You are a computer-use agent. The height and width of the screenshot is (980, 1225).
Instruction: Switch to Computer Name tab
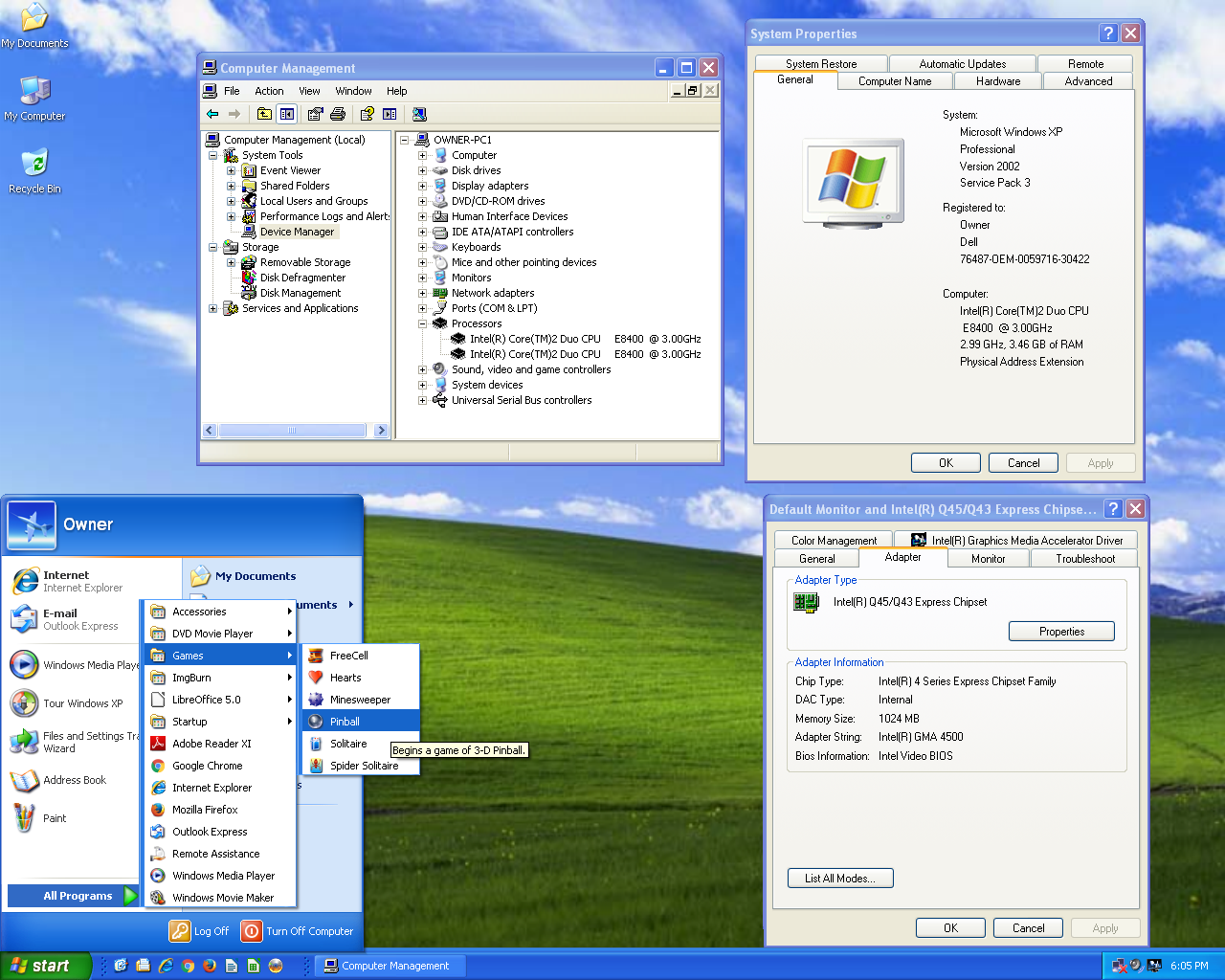[x=895, y=81]
